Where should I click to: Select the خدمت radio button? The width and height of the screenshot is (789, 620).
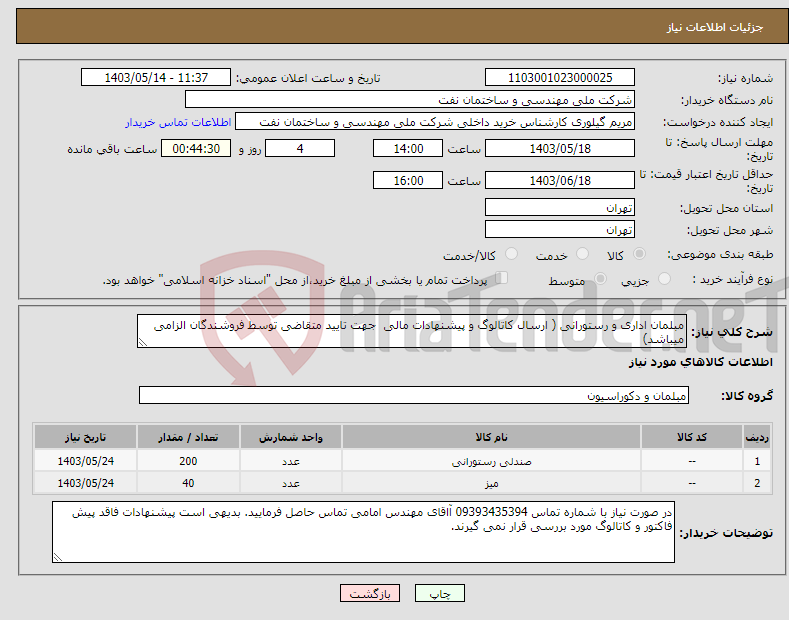(582, 254)
